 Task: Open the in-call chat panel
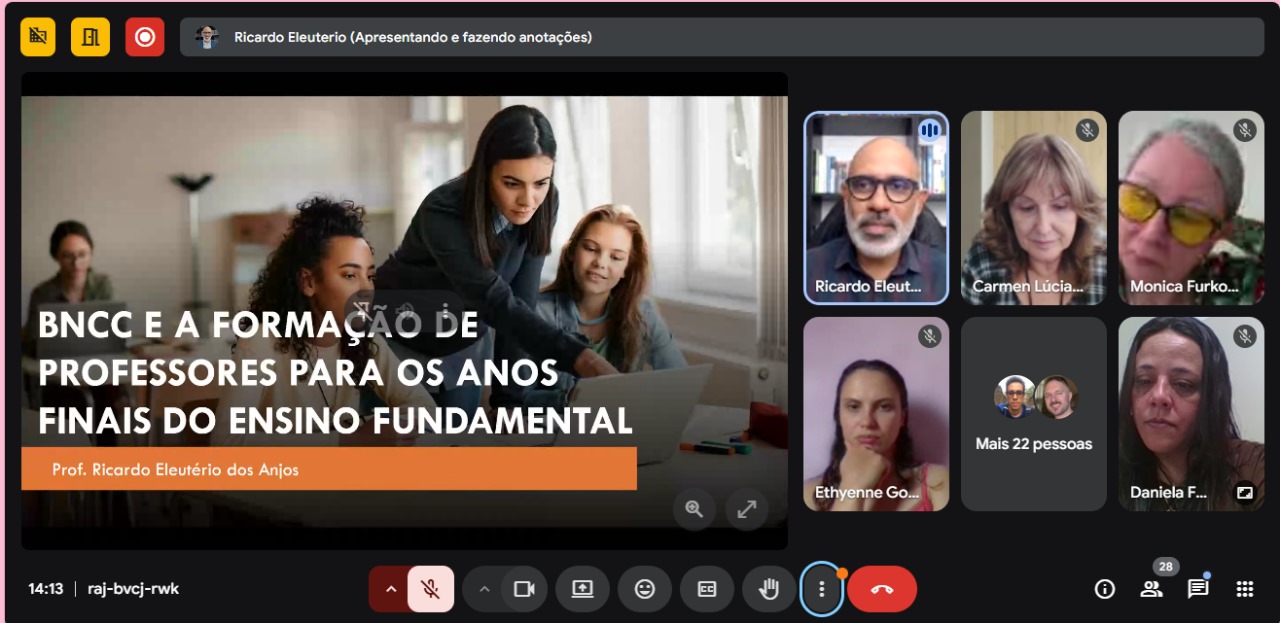[x=1198, y=589]
